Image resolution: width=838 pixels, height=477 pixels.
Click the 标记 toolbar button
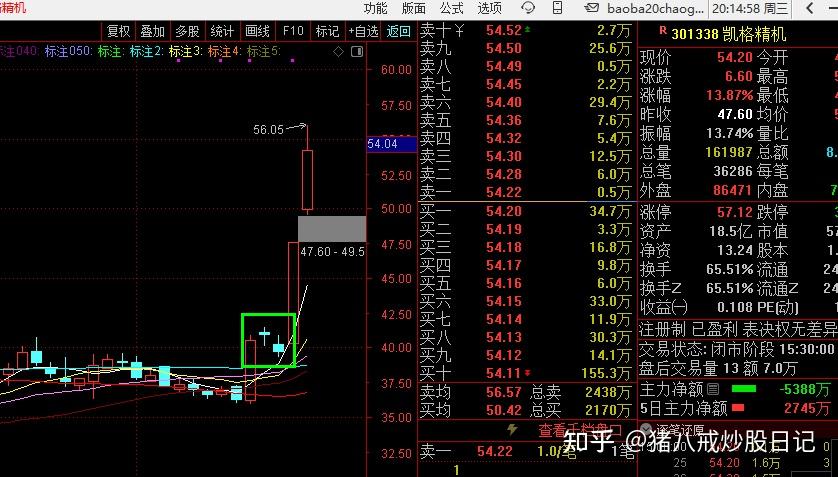327,32
